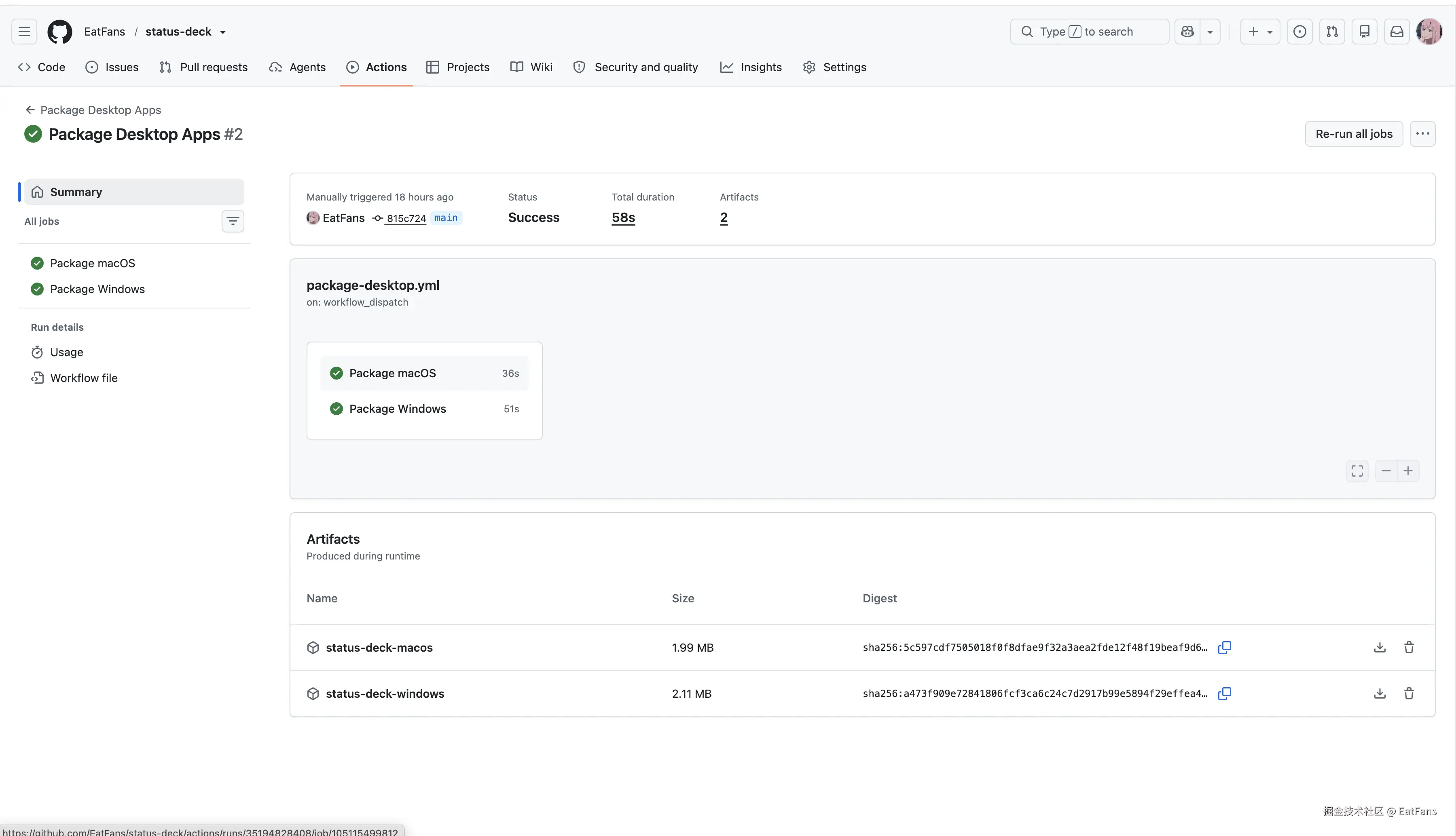Open the 58s total duration link
This screenshot has width=1456, height=836.
(623, 217)
